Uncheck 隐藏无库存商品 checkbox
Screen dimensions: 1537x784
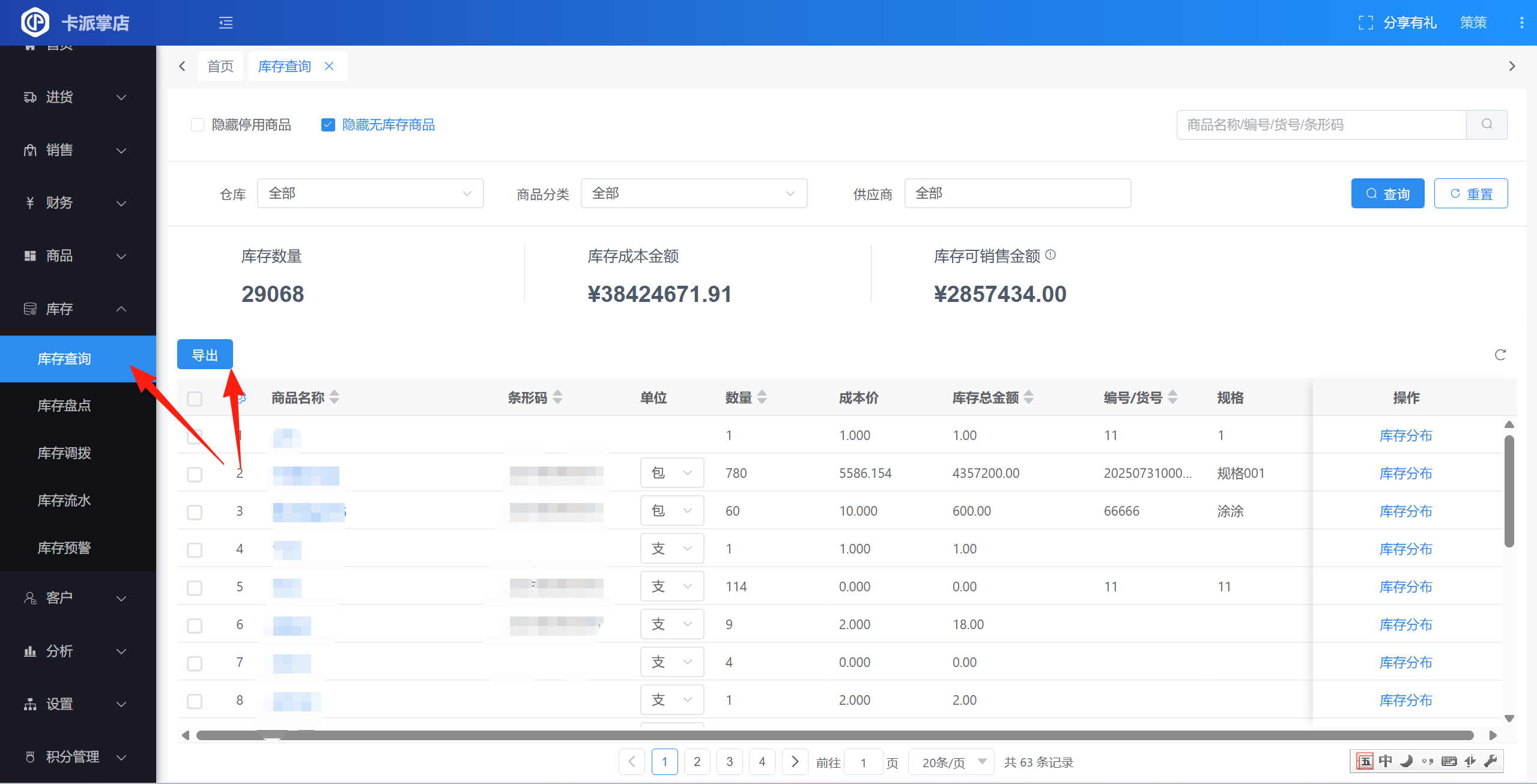[x=328, y=125]
